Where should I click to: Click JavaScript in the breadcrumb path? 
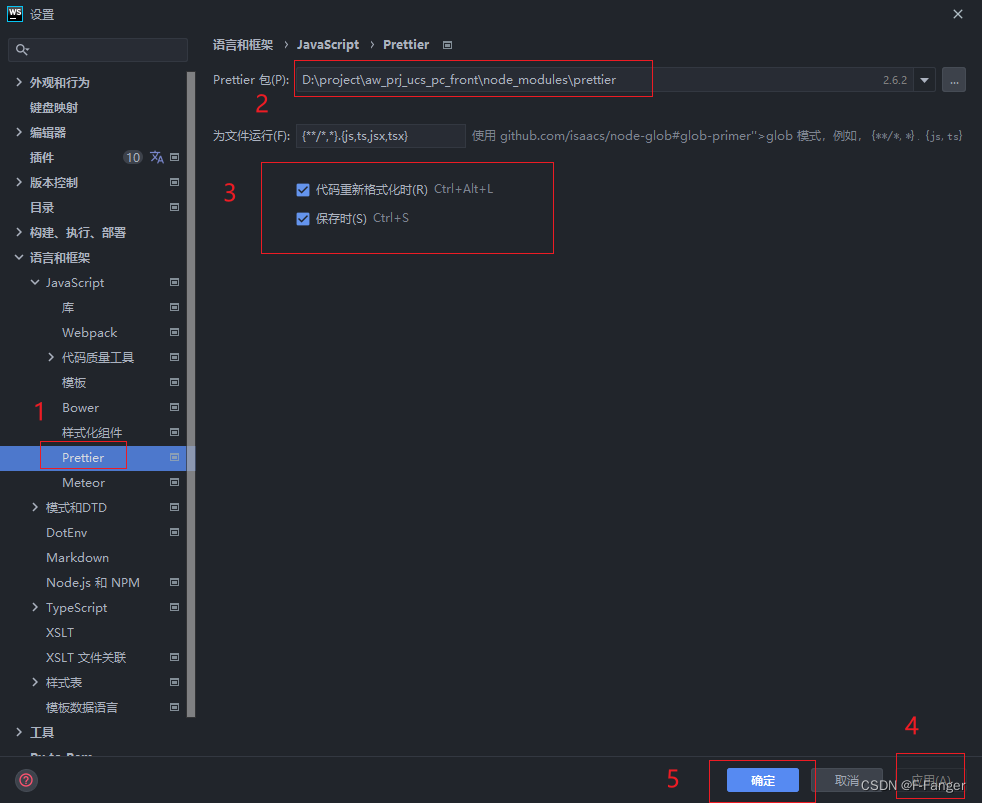(328, 44)
